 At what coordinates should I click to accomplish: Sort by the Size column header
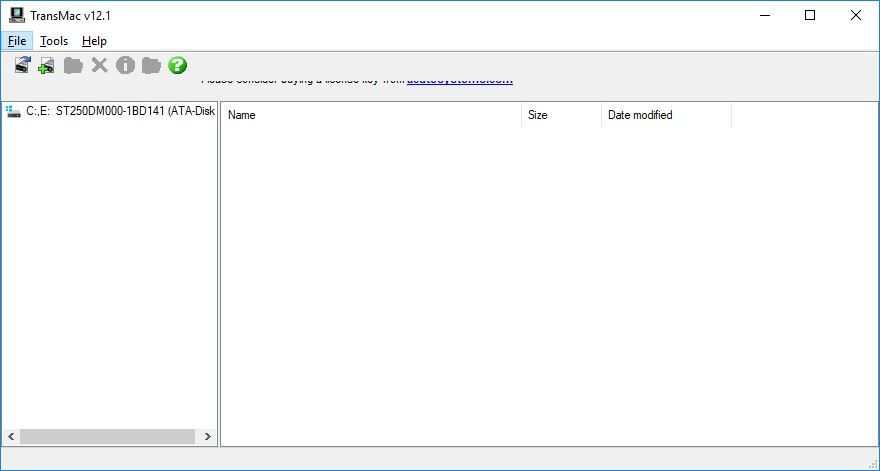click(x=561, y=115)
